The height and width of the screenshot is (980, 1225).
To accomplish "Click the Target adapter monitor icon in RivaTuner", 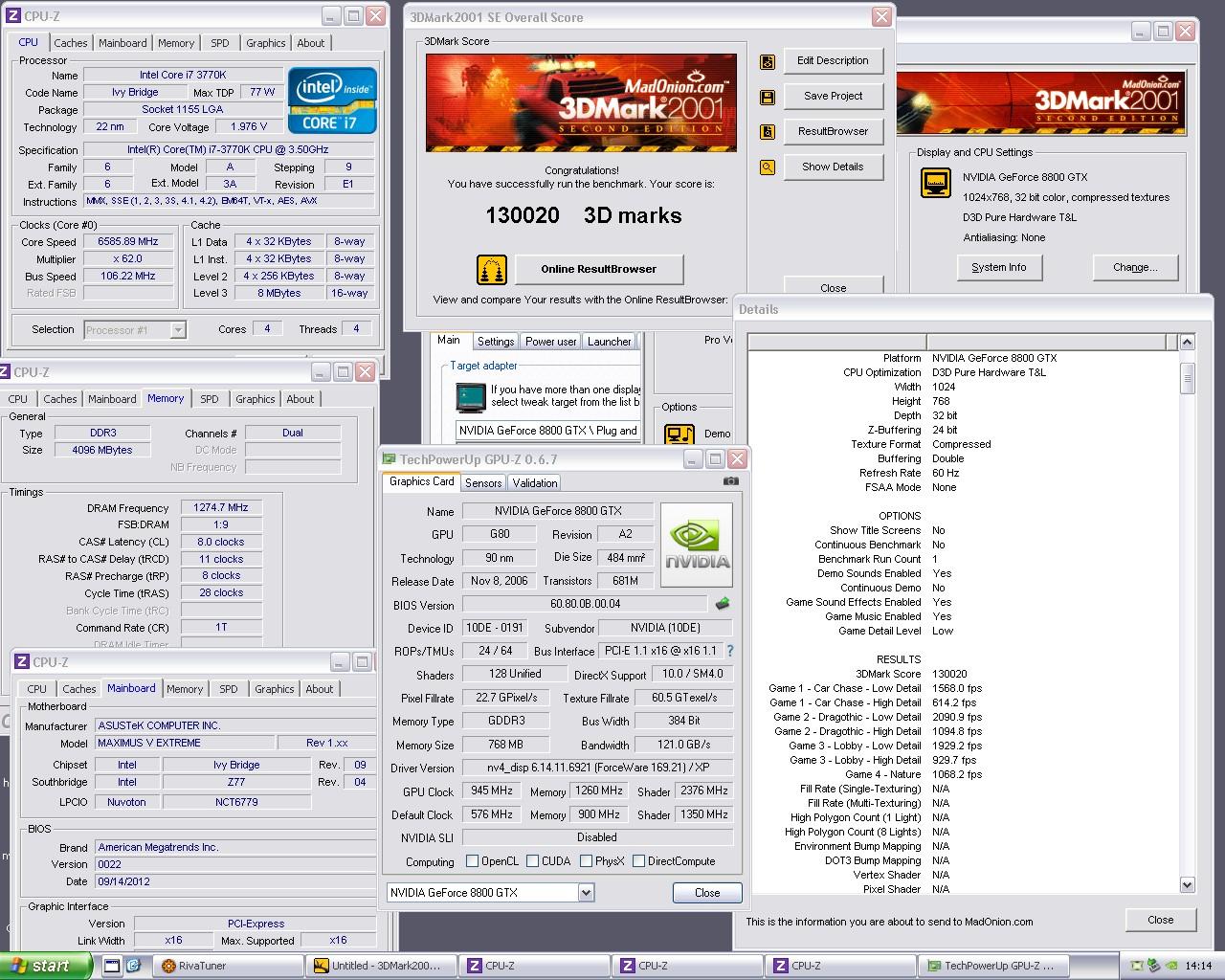I will pos(470,396).
